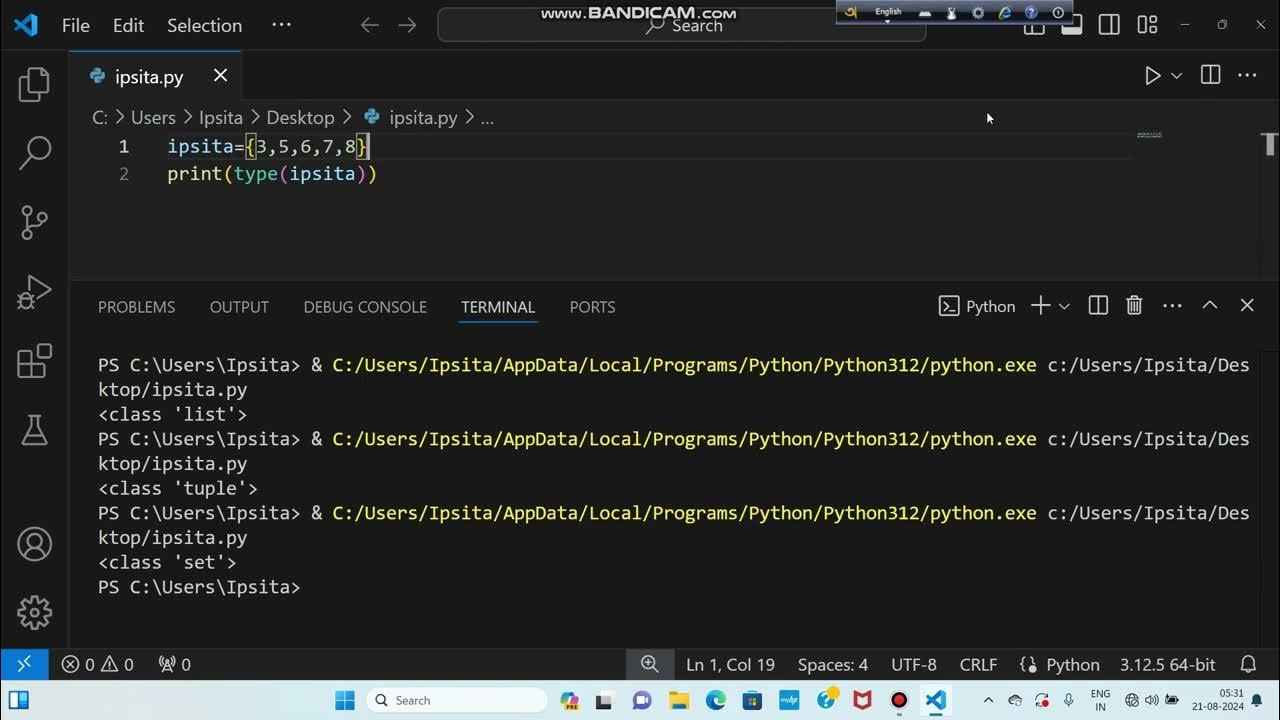Click the command center search box

point(682,25)
